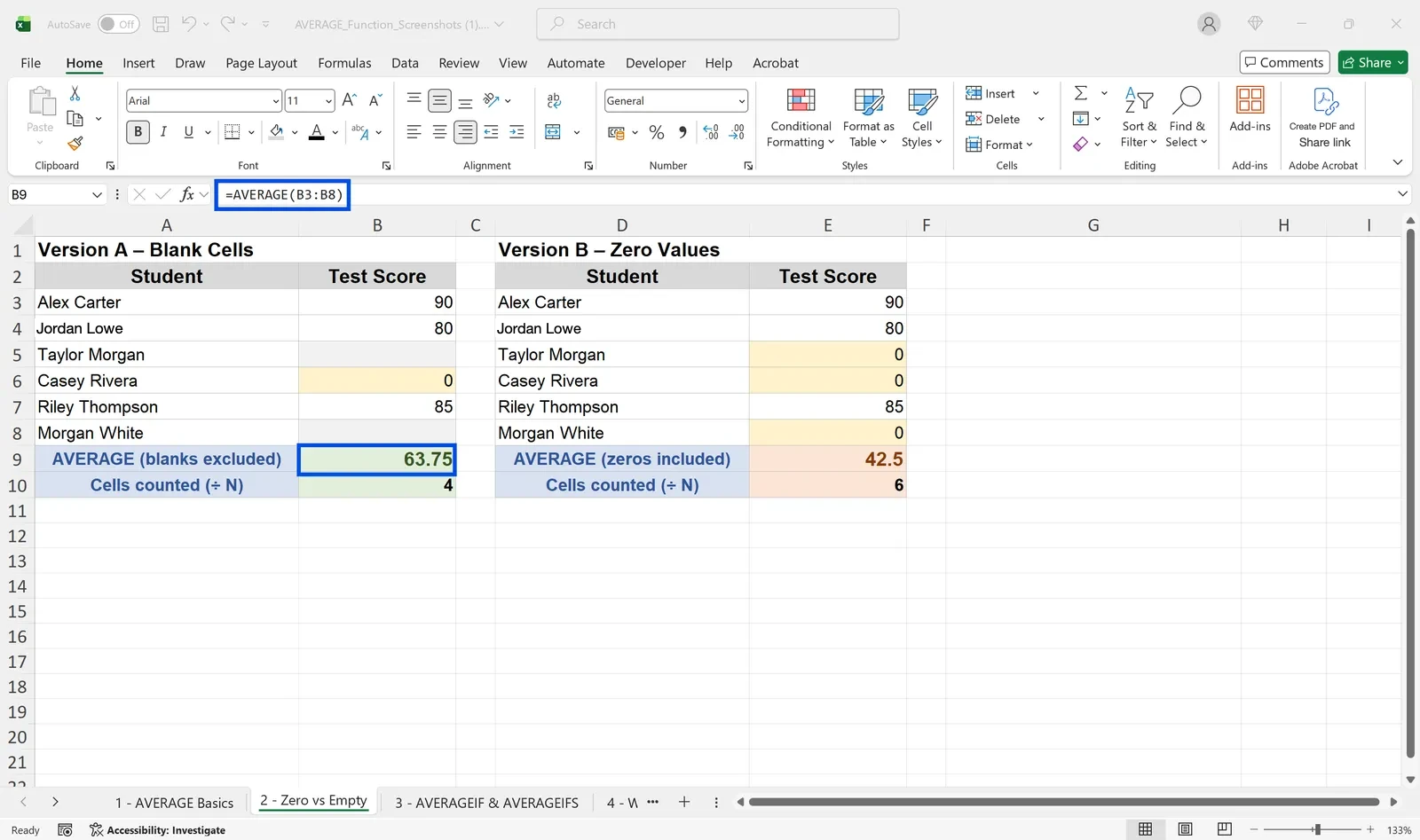Open the File menu
This screenshot has width=1420, height=840.
(x=31, y=63)
